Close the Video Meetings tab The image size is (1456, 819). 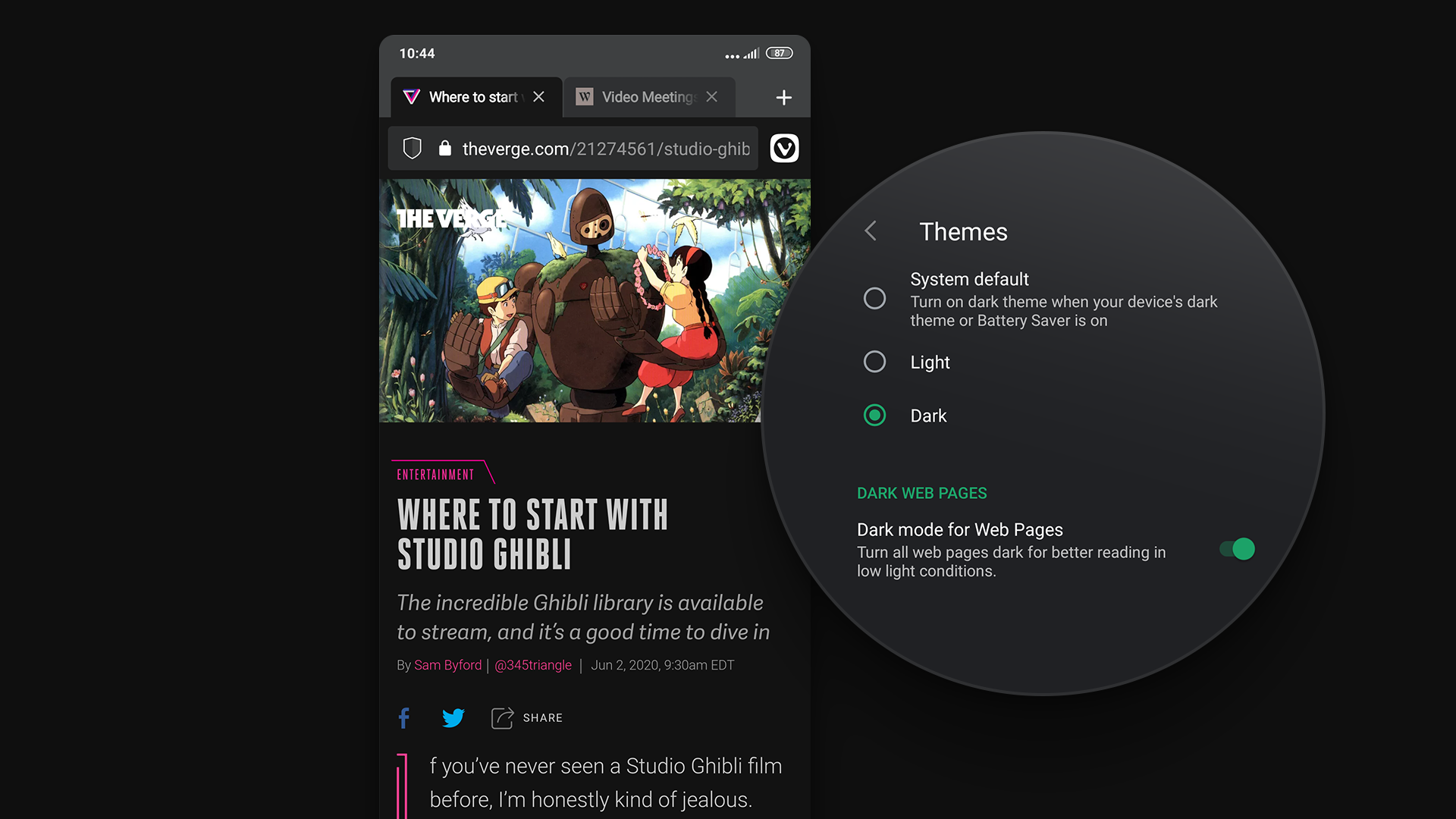(712, 96)
